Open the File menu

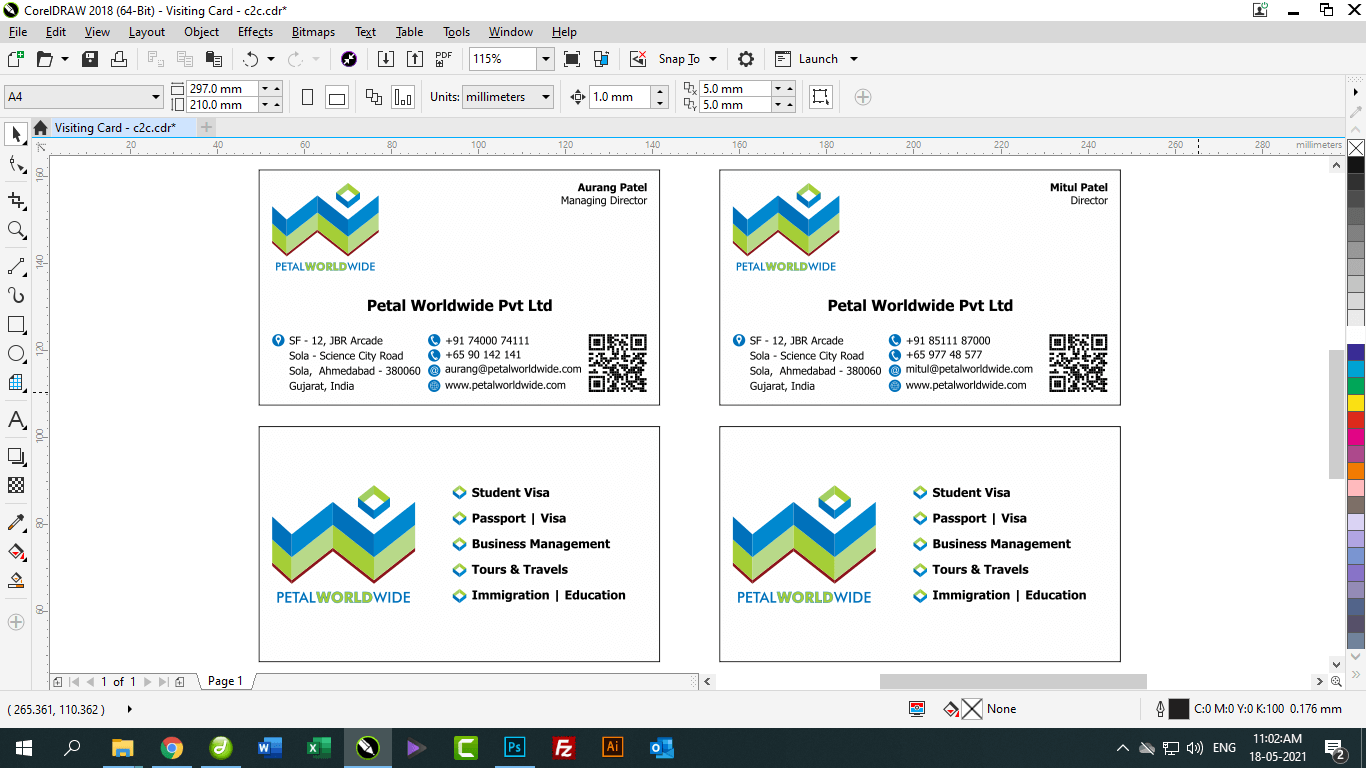tap(17, 32)
